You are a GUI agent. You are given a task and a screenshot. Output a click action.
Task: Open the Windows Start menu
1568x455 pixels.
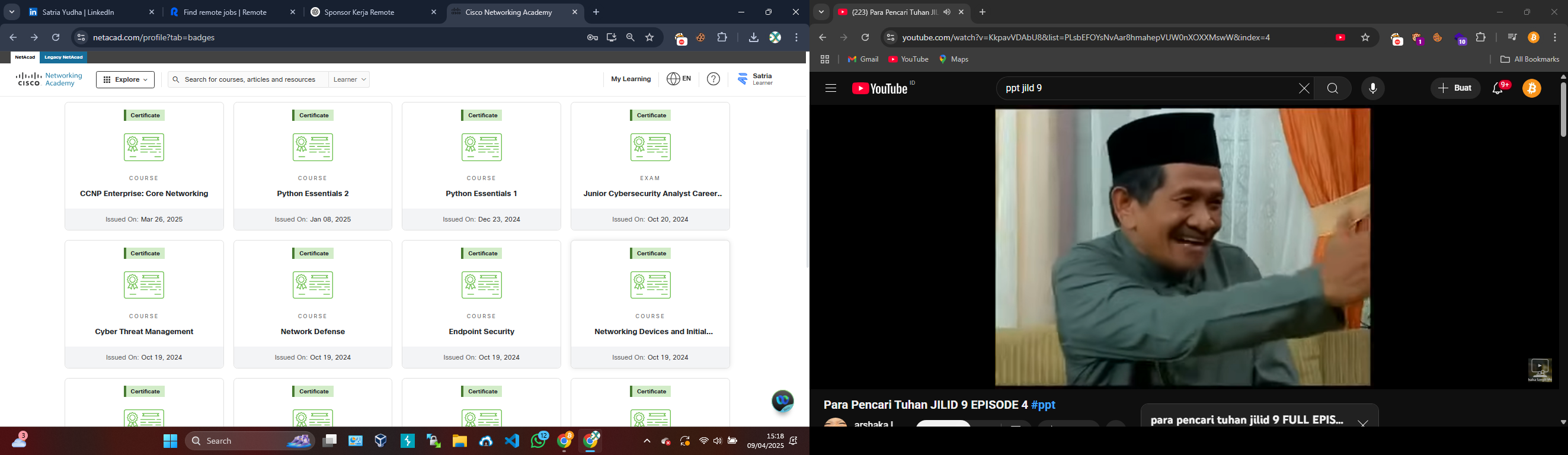click(170, 441)
